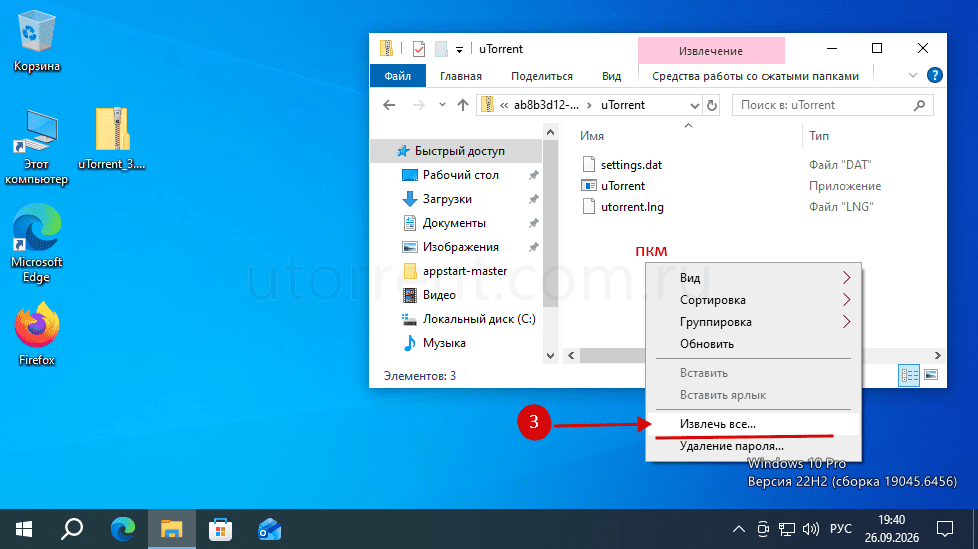
Task: Select the Этот компьютер desktop icon
Action: point(37,147)
